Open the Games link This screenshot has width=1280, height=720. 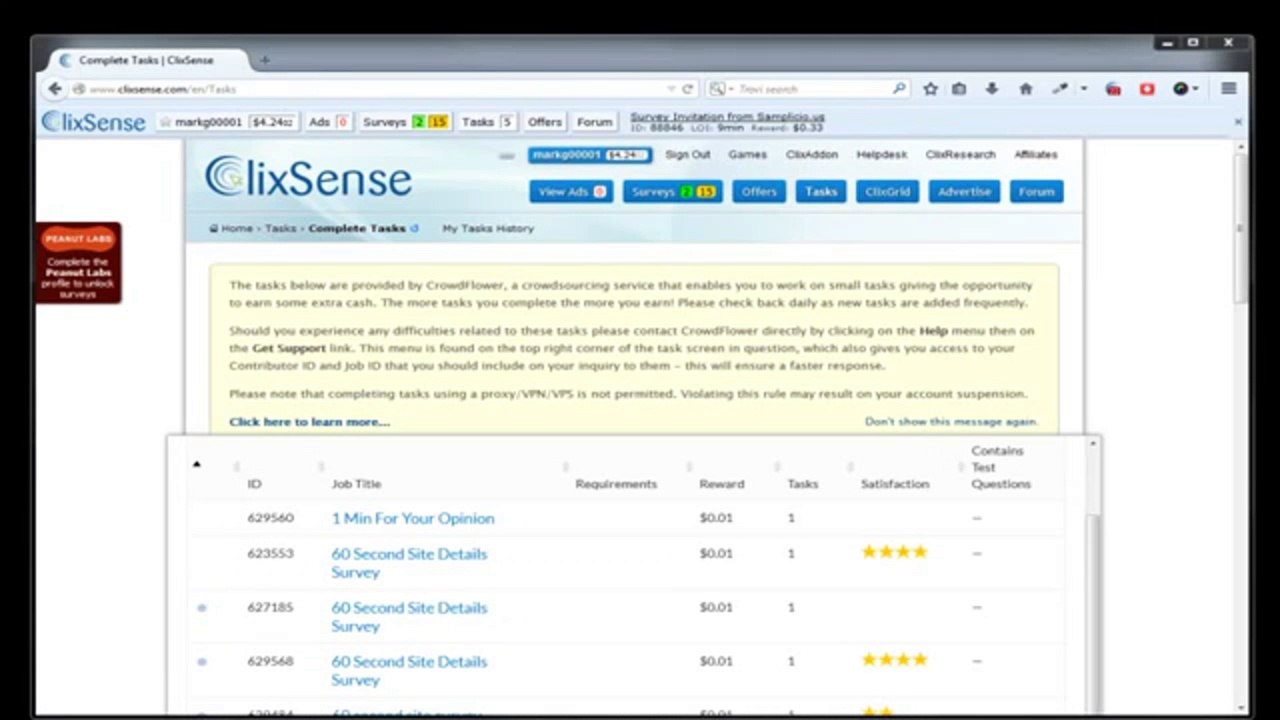pyautogui.click(x=747, y=155)
